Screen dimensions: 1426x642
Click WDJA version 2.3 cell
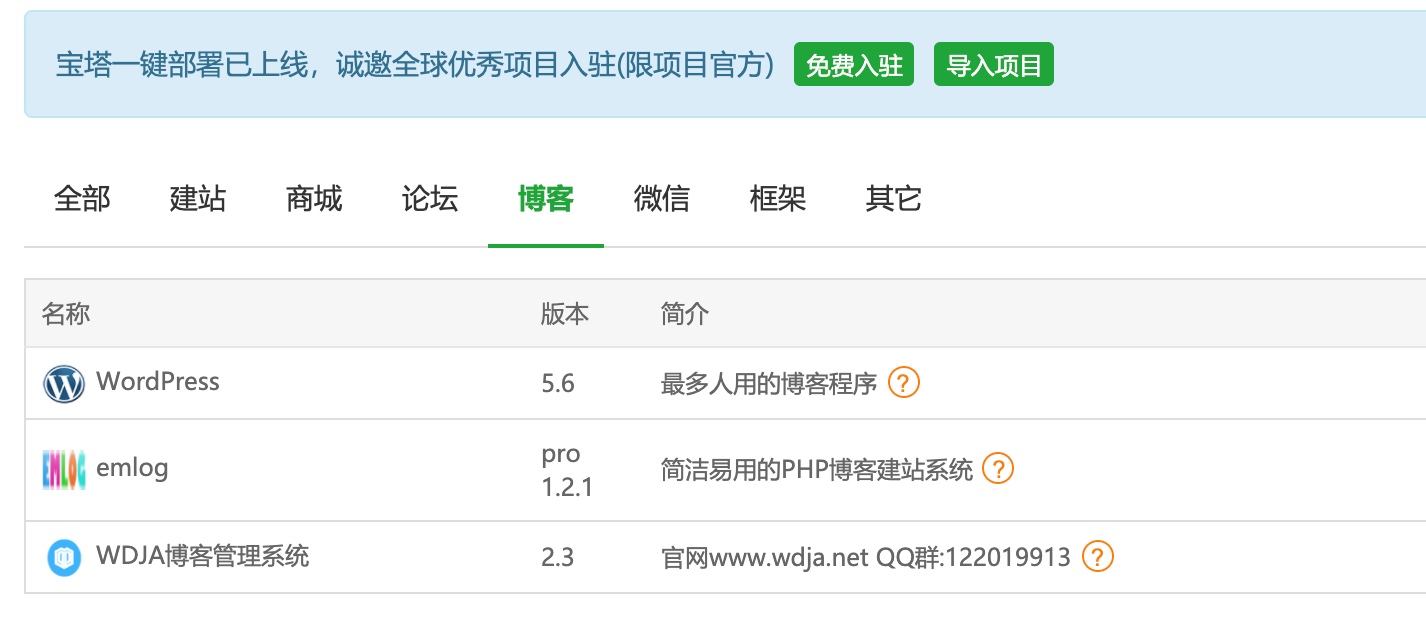click(558, 557)
